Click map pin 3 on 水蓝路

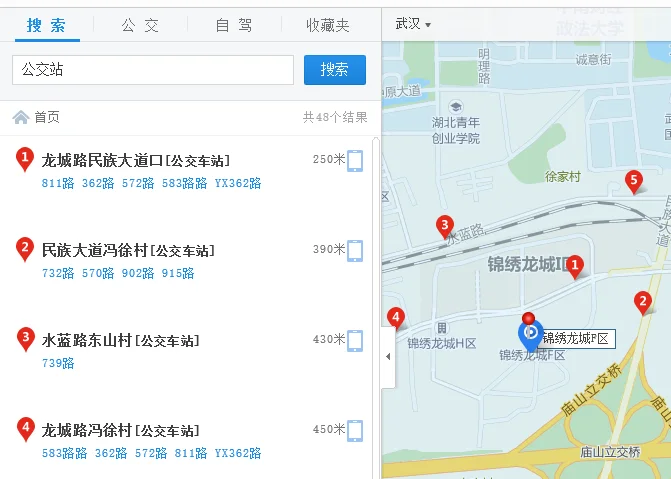click(x=445, y=226)
